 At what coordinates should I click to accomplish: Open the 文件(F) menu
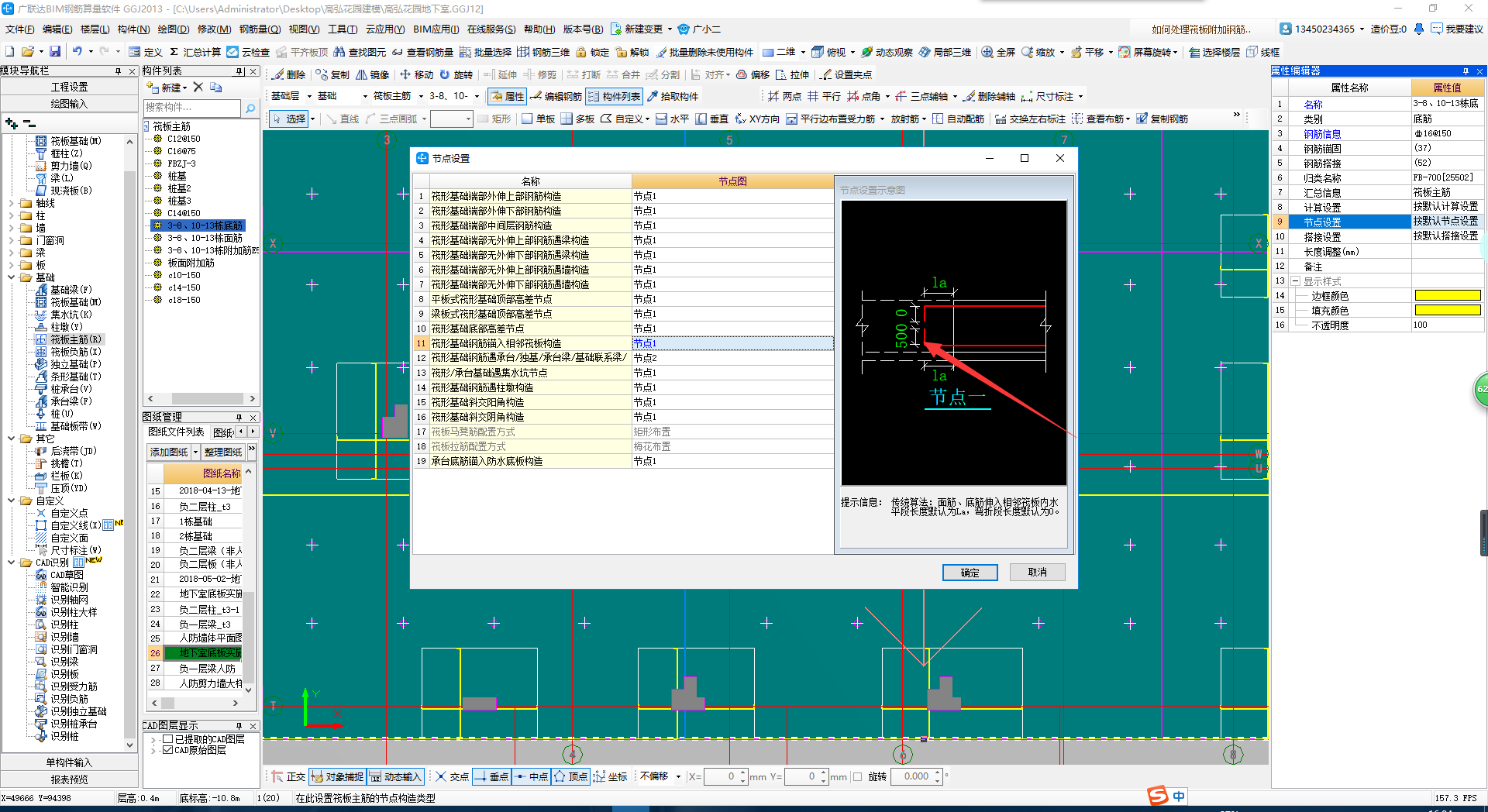[20, 29]
